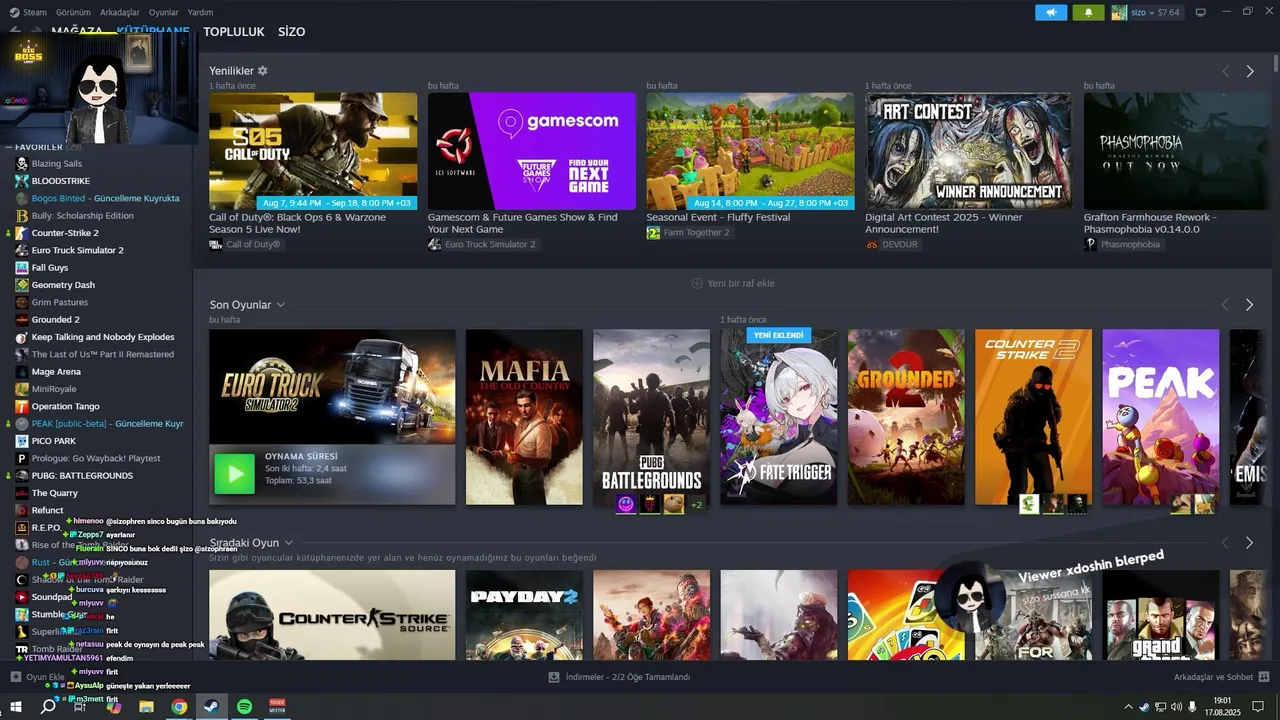Open the Gamescom & Future Games Show news card
The height and width of the screenshot is (720, 1280).
coord(532,151)
